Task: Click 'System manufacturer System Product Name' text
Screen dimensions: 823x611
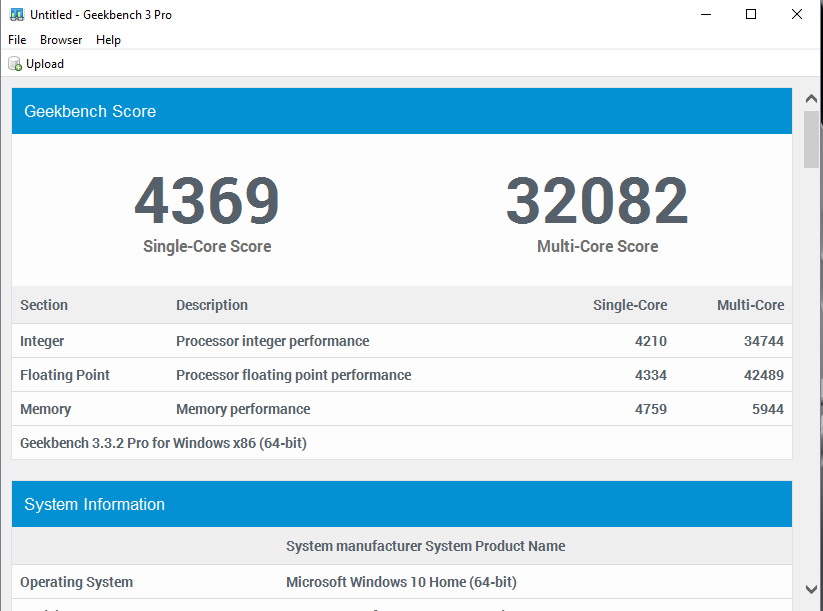Action: [426, 546]
